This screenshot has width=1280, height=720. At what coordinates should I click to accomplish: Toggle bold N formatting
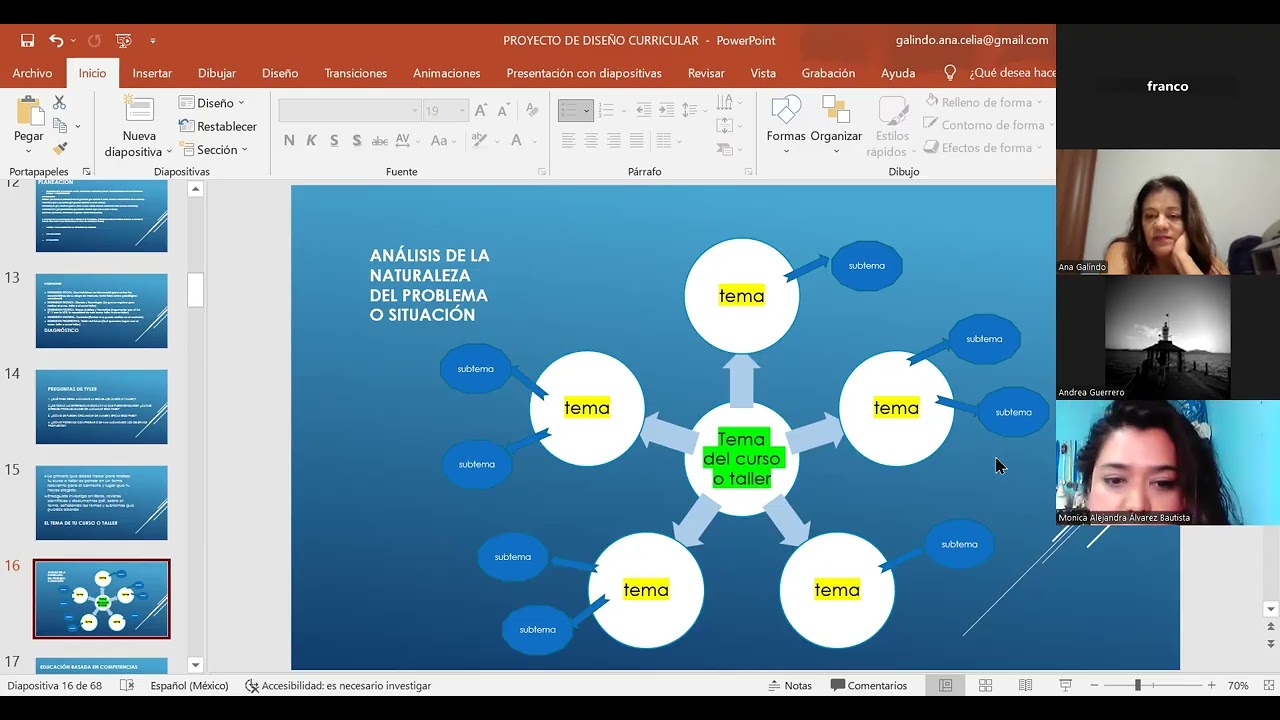[x=289, y=141]
